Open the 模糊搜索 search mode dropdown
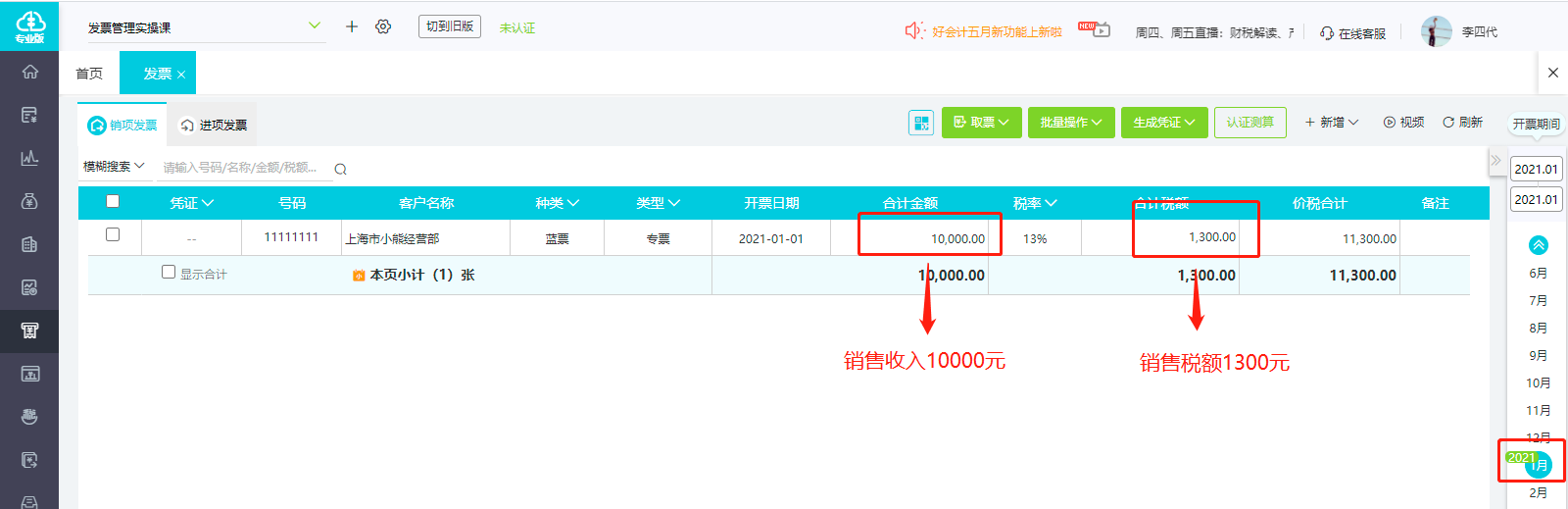This screenshot has height=509, width=1568. pyautogui.click(x=114, y=167)
